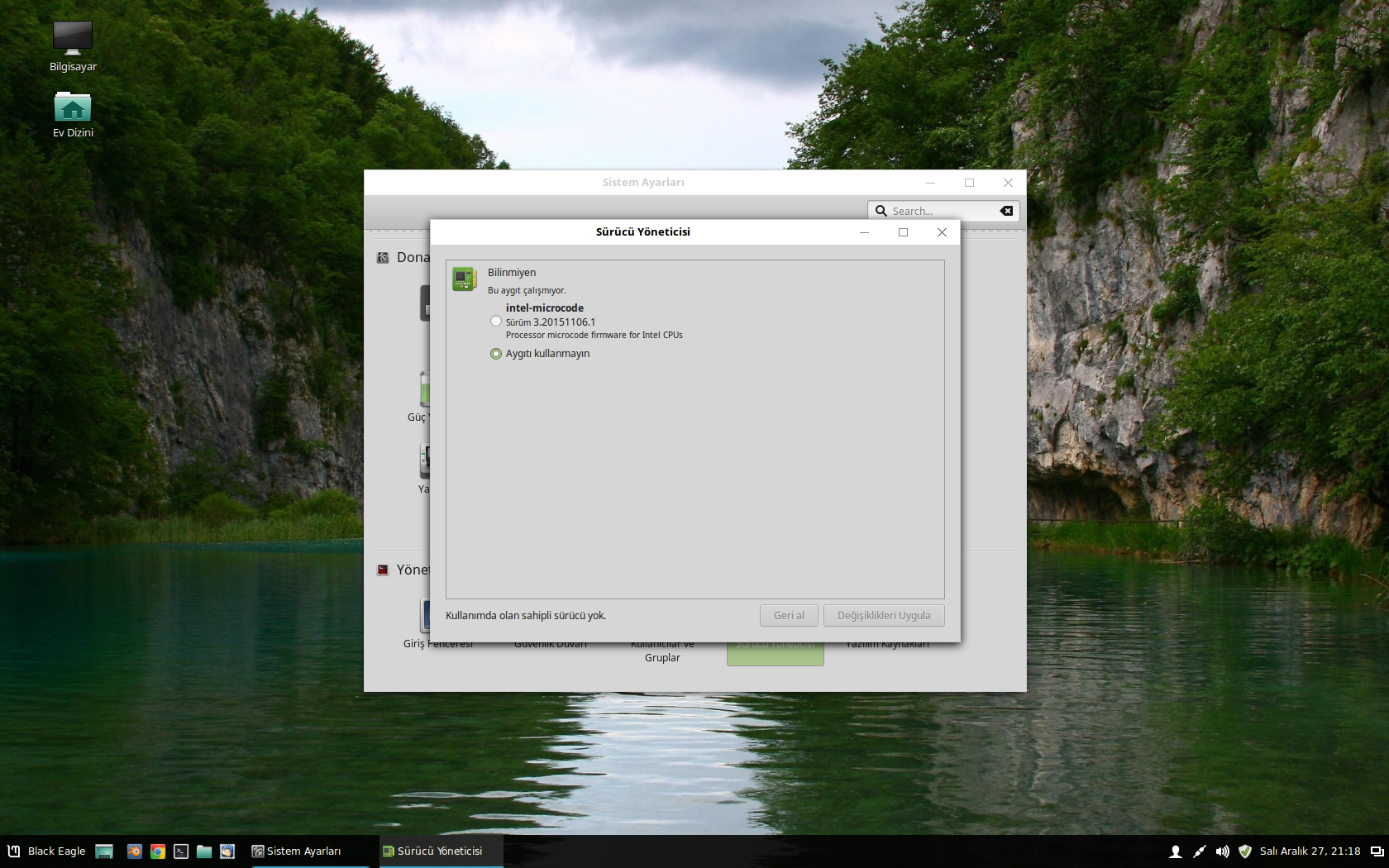Close the Sürücü Yöneticisi window

pyautogui.click(x=942, y=232)
